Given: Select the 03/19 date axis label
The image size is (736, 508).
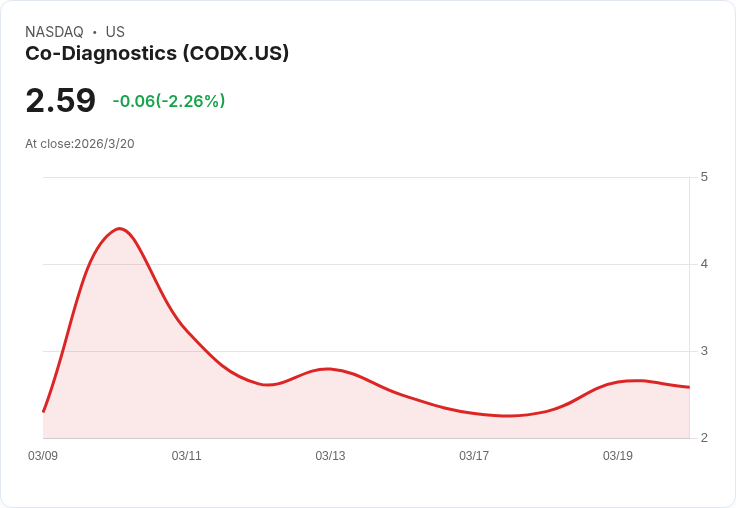Looking at the screenshot, I should coord(618,456).
